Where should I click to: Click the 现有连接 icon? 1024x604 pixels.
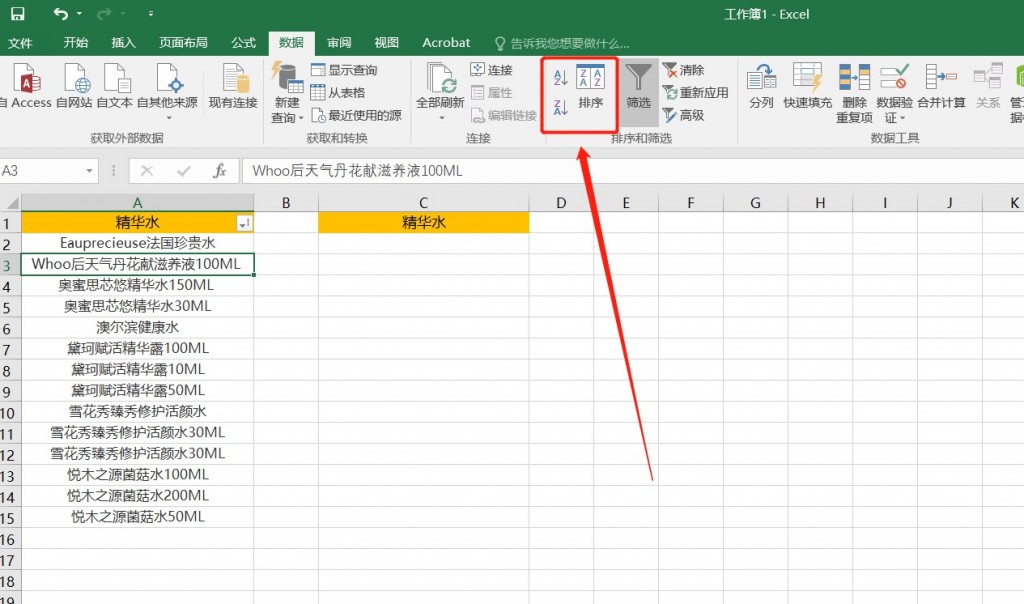(233, 86)
